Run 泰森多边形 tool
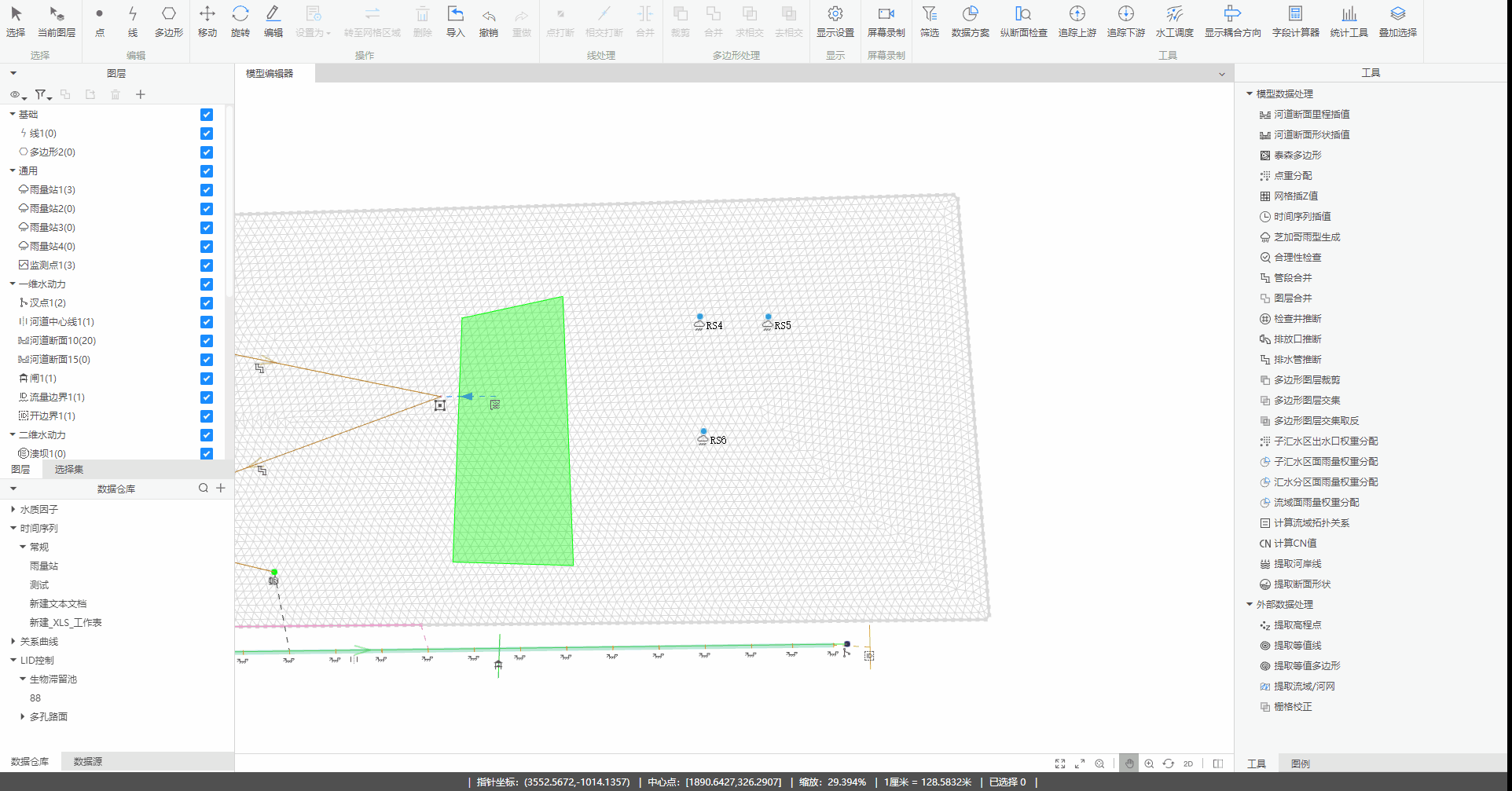This screenshot has width=1512, height=791. 1290,156
